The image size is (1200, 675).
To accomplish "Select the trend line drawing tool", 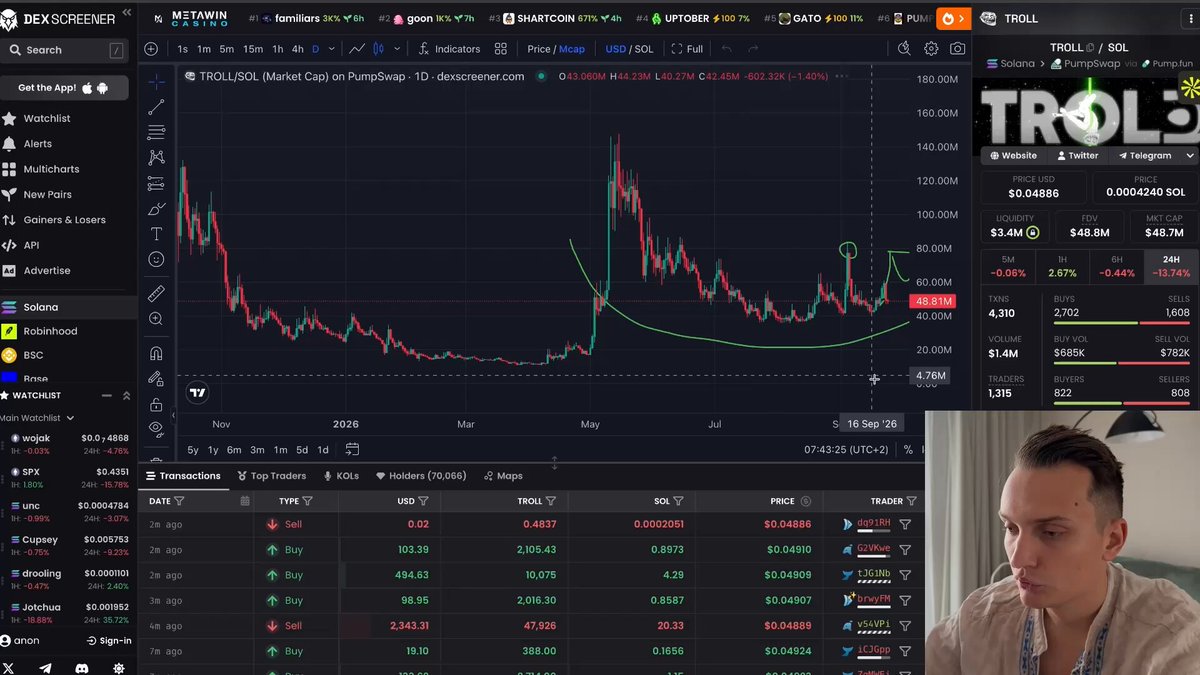I will [156, 107].
